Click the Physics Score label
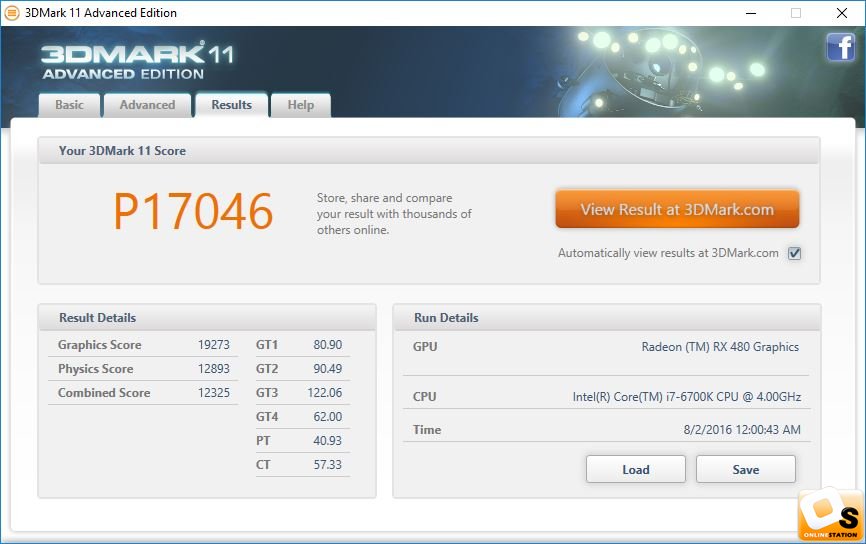This screenshot has height=544, width=866. point(96,368)
